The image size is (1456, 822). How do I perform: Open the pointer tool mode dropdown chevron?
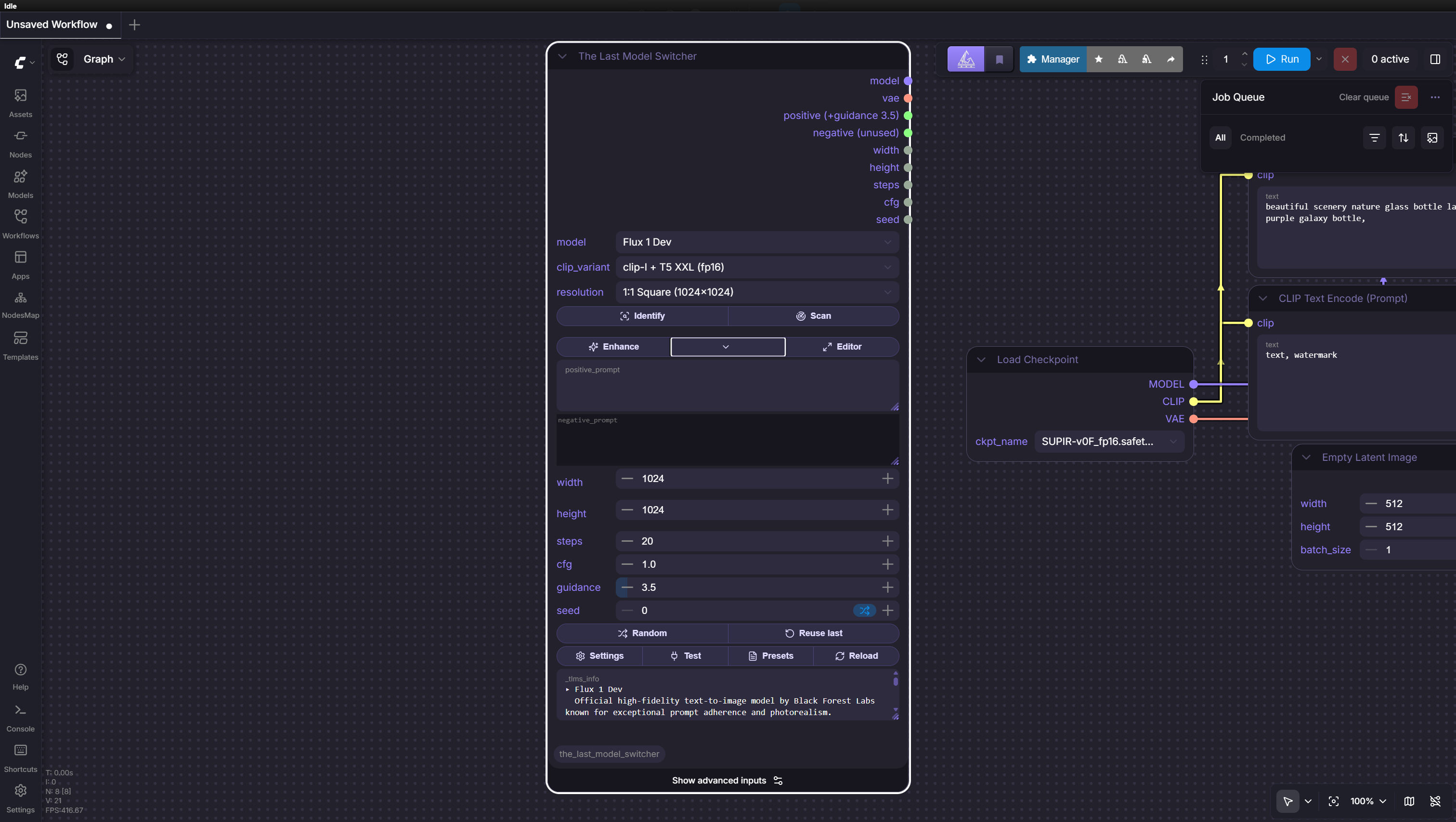point(1308,801)
